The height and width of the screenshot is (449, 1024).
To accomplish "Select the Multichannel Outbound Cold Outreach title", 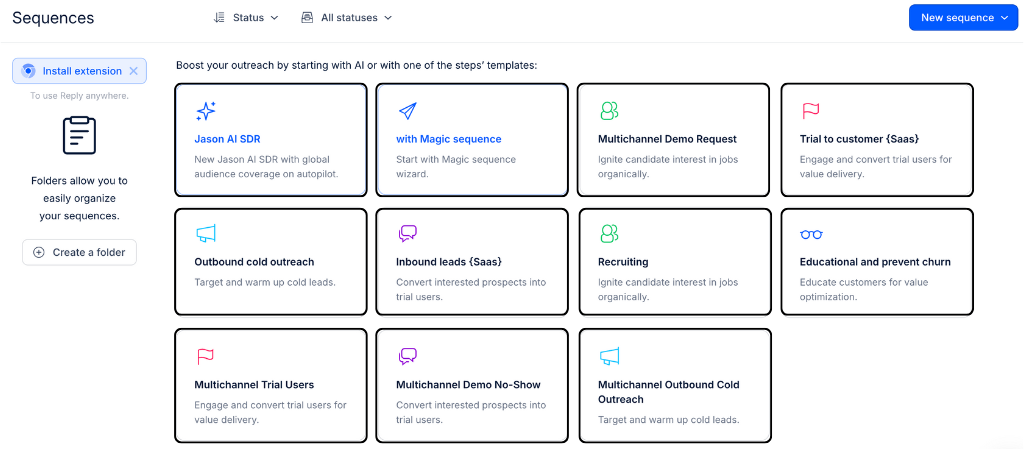I will click(x=669, y=392).
